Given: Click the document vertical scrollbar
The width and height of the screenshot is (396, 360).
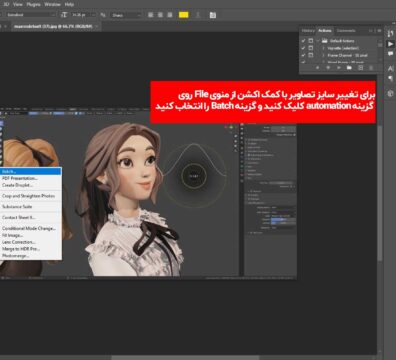Looking at the screenshot, I should (380, 193).
